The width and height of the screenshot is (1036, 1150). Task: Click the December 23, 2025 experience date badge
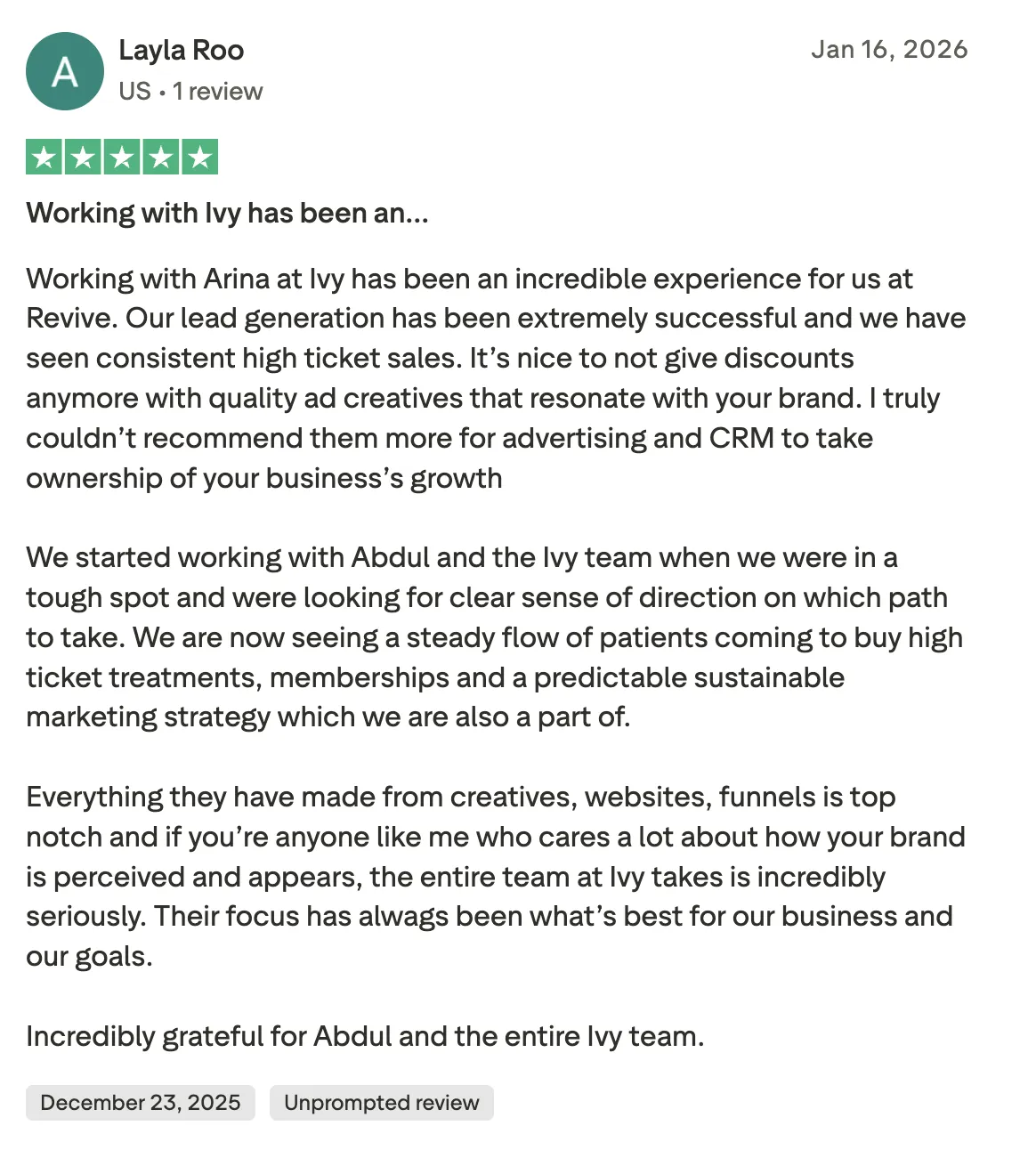pyautogui.click(x=141, y=1103)
